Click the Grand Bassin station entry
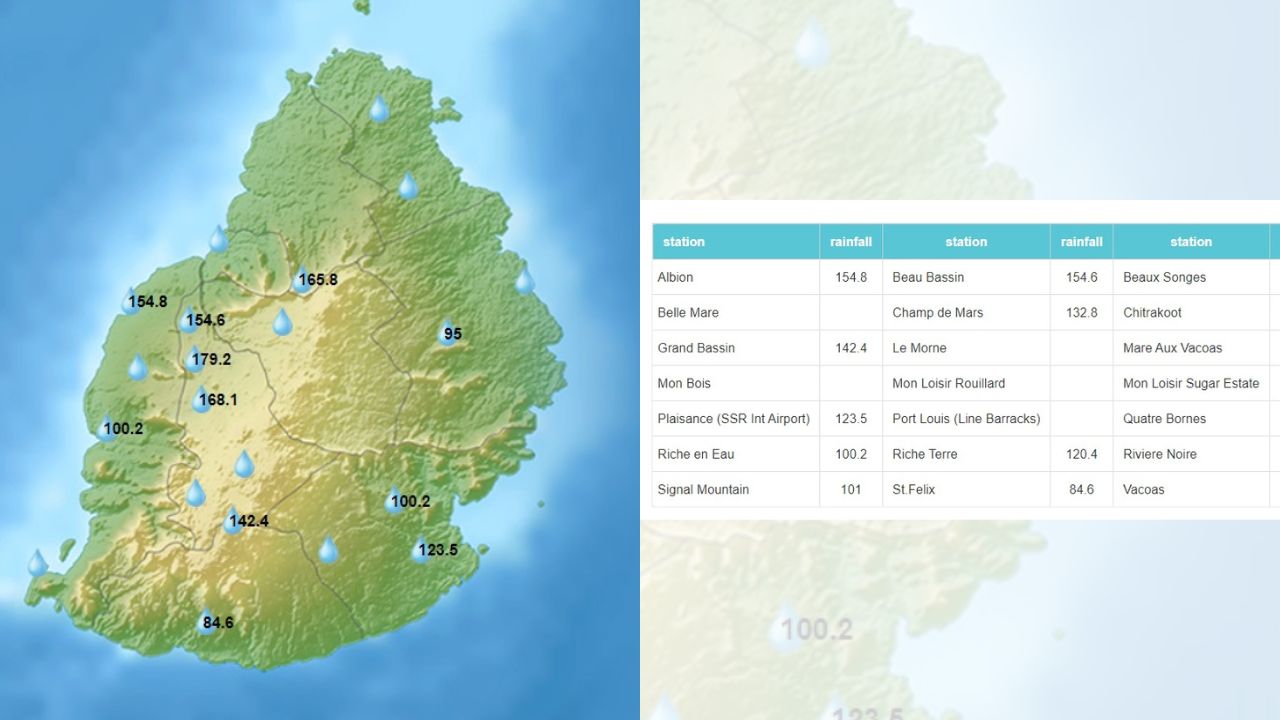 [696, 348]
